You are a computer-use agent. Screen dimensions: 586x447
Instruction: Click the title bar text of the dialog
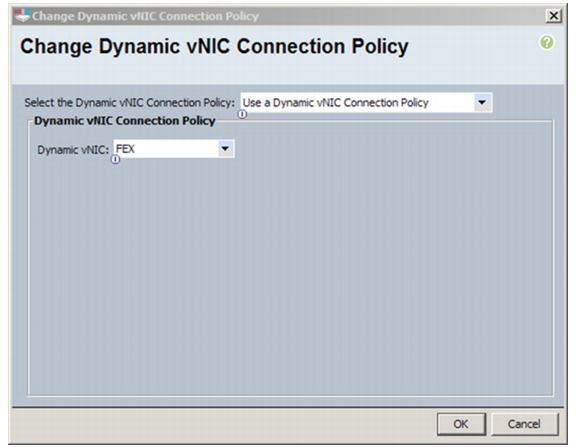(145, 16)
